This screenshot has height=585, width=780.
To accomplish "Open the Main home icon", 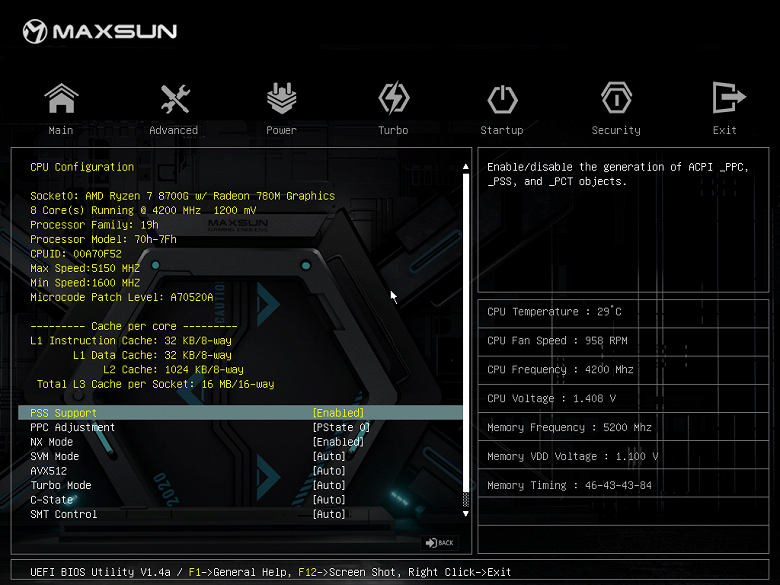I will point(61,99).
